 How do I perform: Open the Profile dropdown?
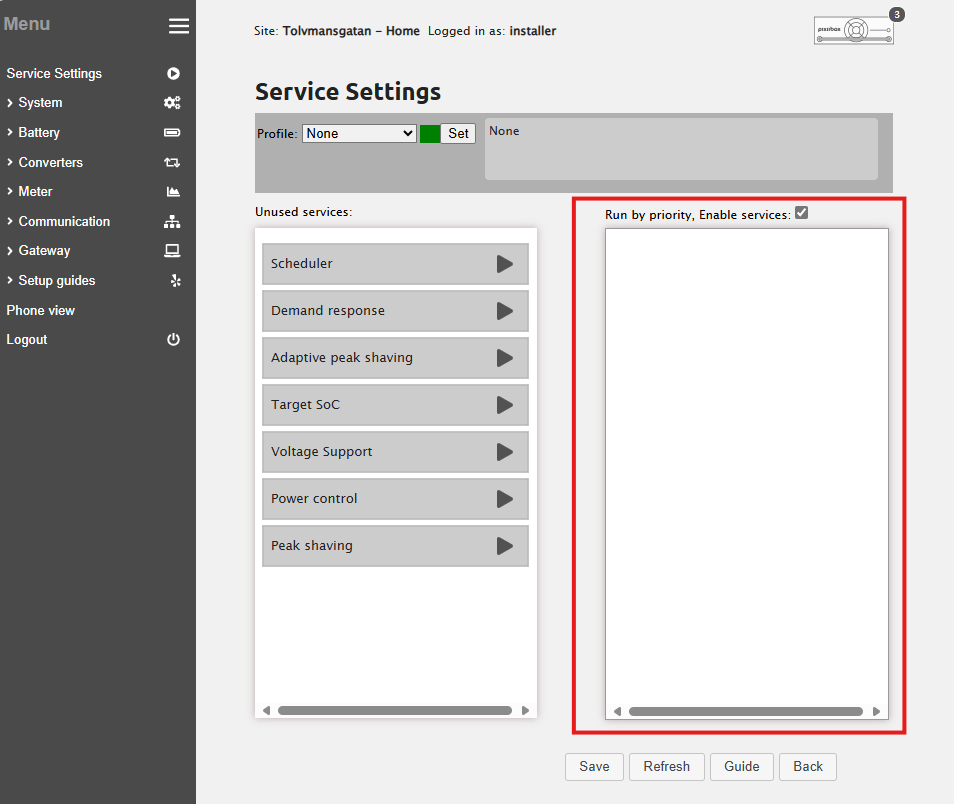pyautogui.click(x=359, y=133)
